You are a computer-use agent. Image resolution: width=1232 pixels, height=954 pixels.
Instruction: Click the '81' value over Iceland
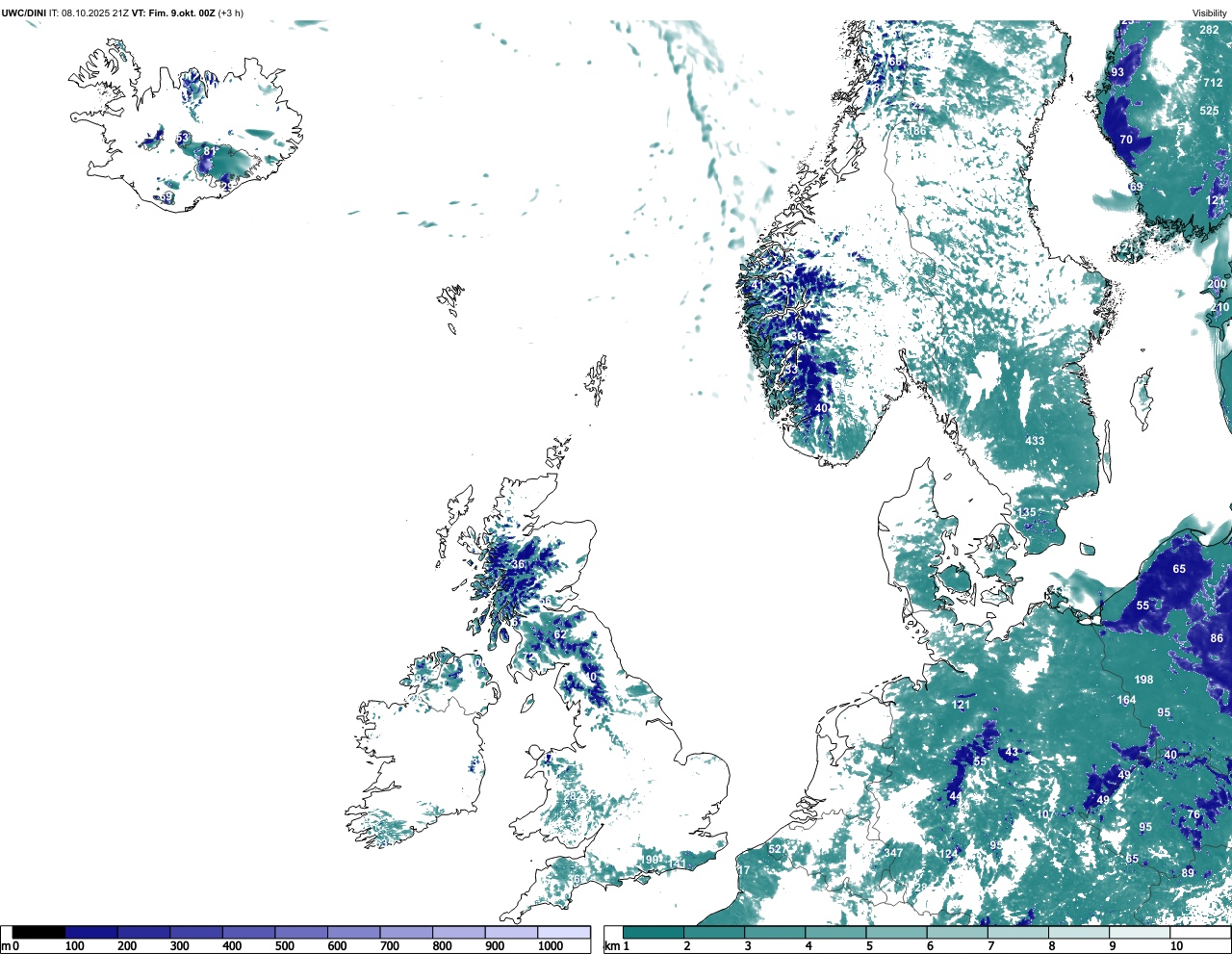[x=210, y=151]
